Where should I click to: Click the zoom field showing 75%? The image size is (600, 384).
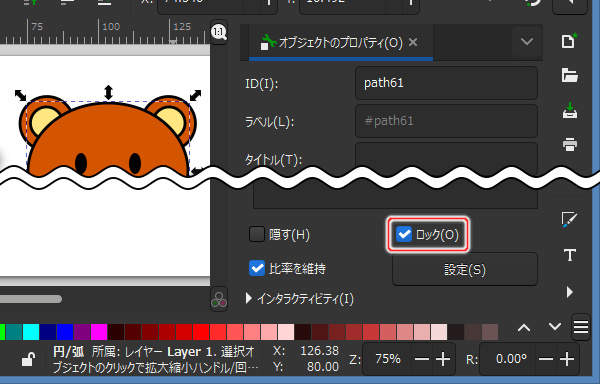pyautogui.click(x=387, y=359)
